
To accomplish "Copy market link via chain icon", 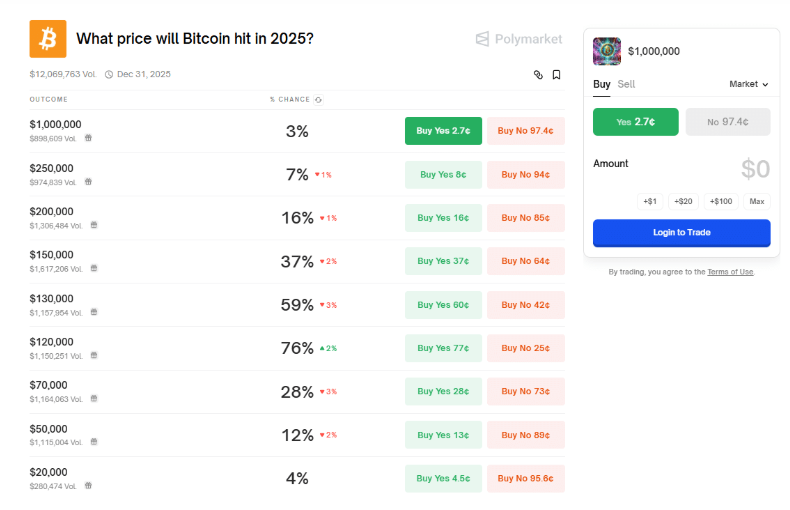I will pos(538,75).
